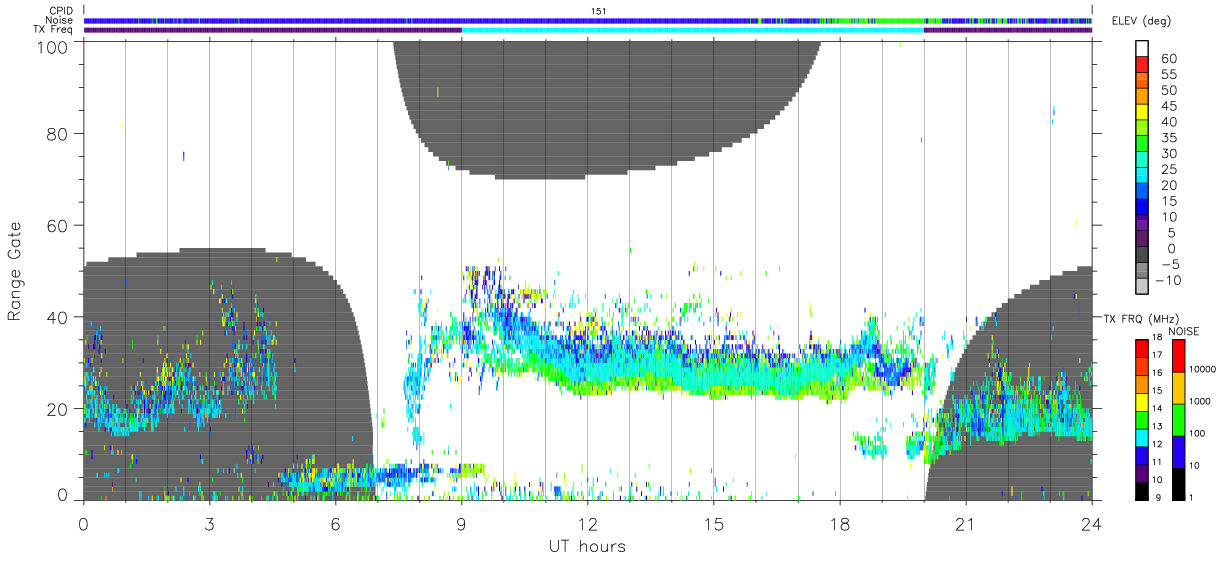This screenshot has width=1228, height=567.
Task: Click the '10000' label on NOISE legend
Action: 1202,369
